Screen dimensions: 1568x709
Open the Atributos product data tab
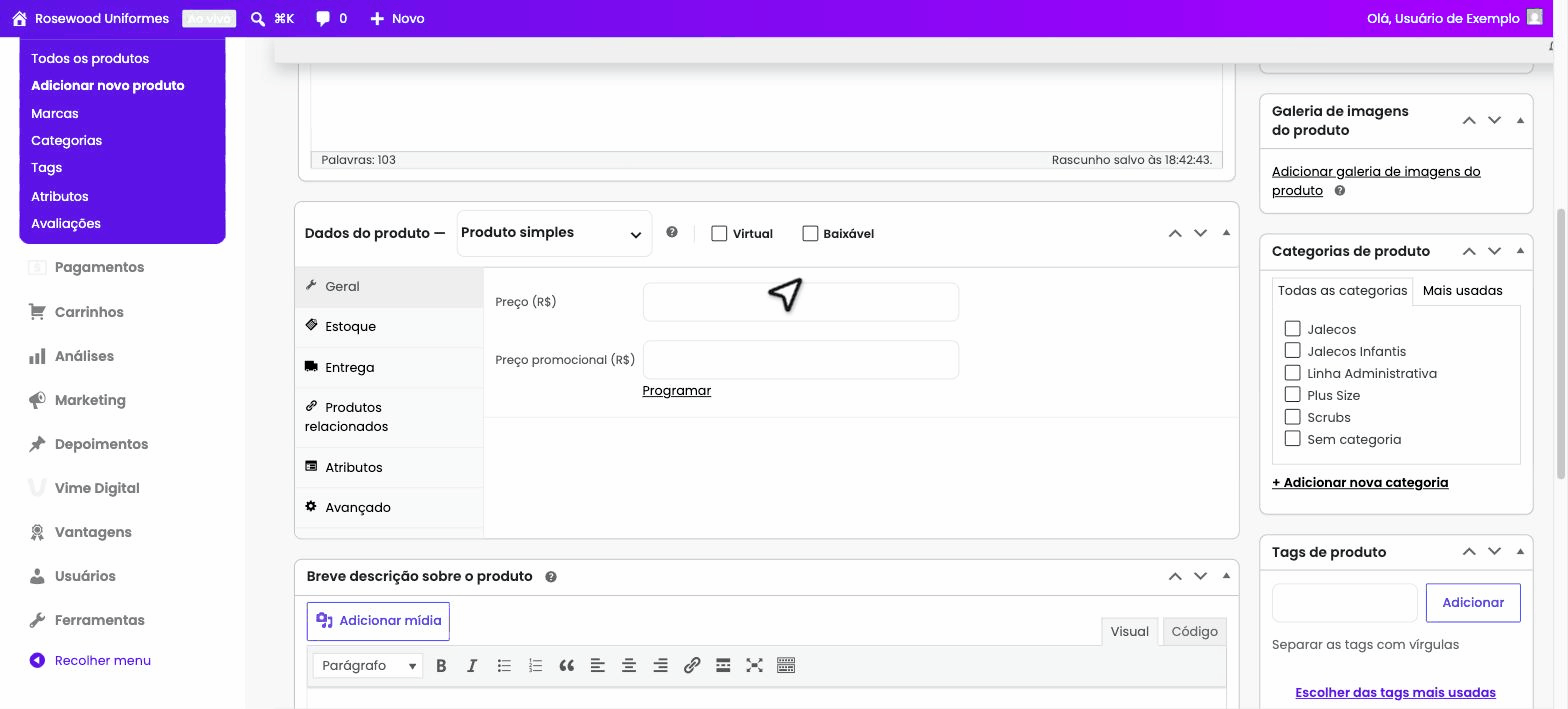(389, 467)
